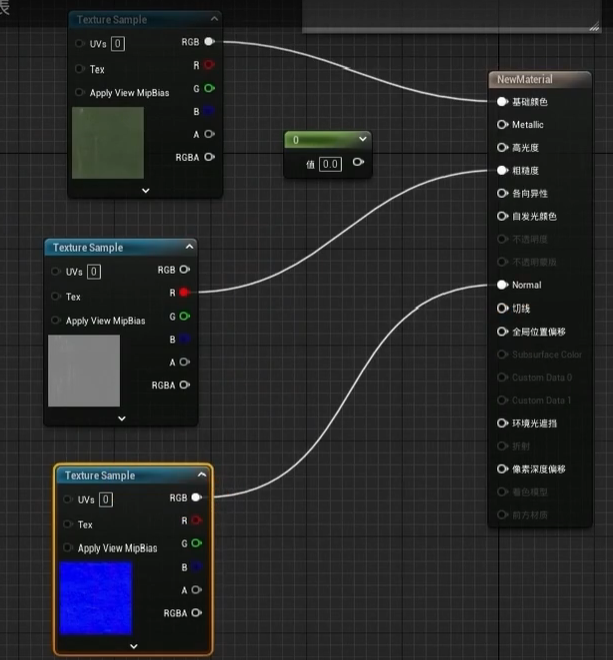Collapse the gray-texture Texture Sample using its header caret
The image size is (613, 660).
[190, 247]
